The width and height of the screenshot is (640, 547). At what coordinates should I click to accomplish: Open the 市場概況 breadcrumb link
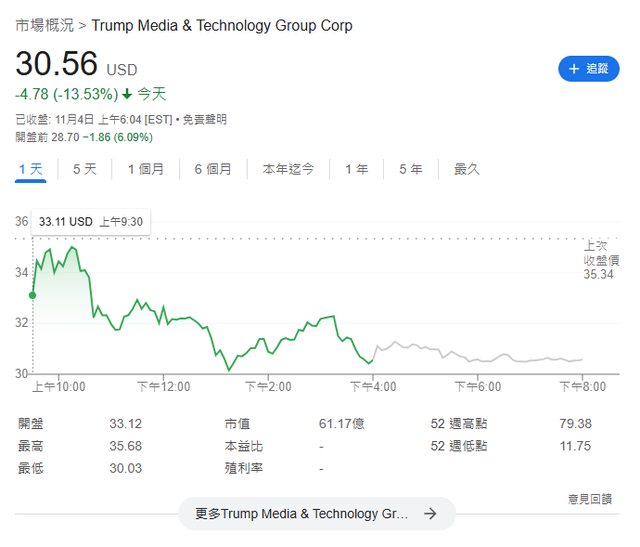tap(44, 25)
